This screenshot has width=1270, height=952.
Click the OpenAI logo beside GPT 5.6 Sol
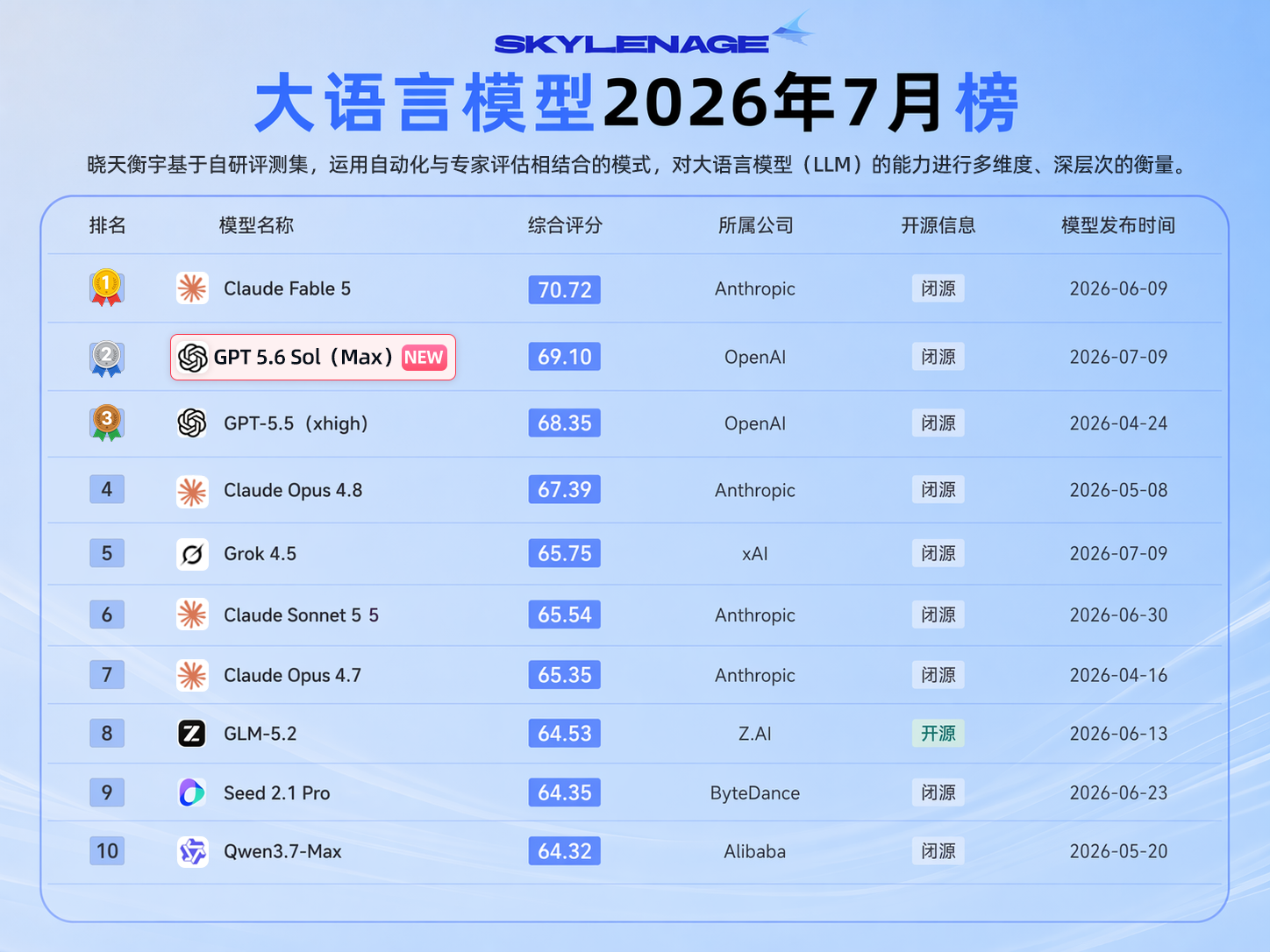193,358
